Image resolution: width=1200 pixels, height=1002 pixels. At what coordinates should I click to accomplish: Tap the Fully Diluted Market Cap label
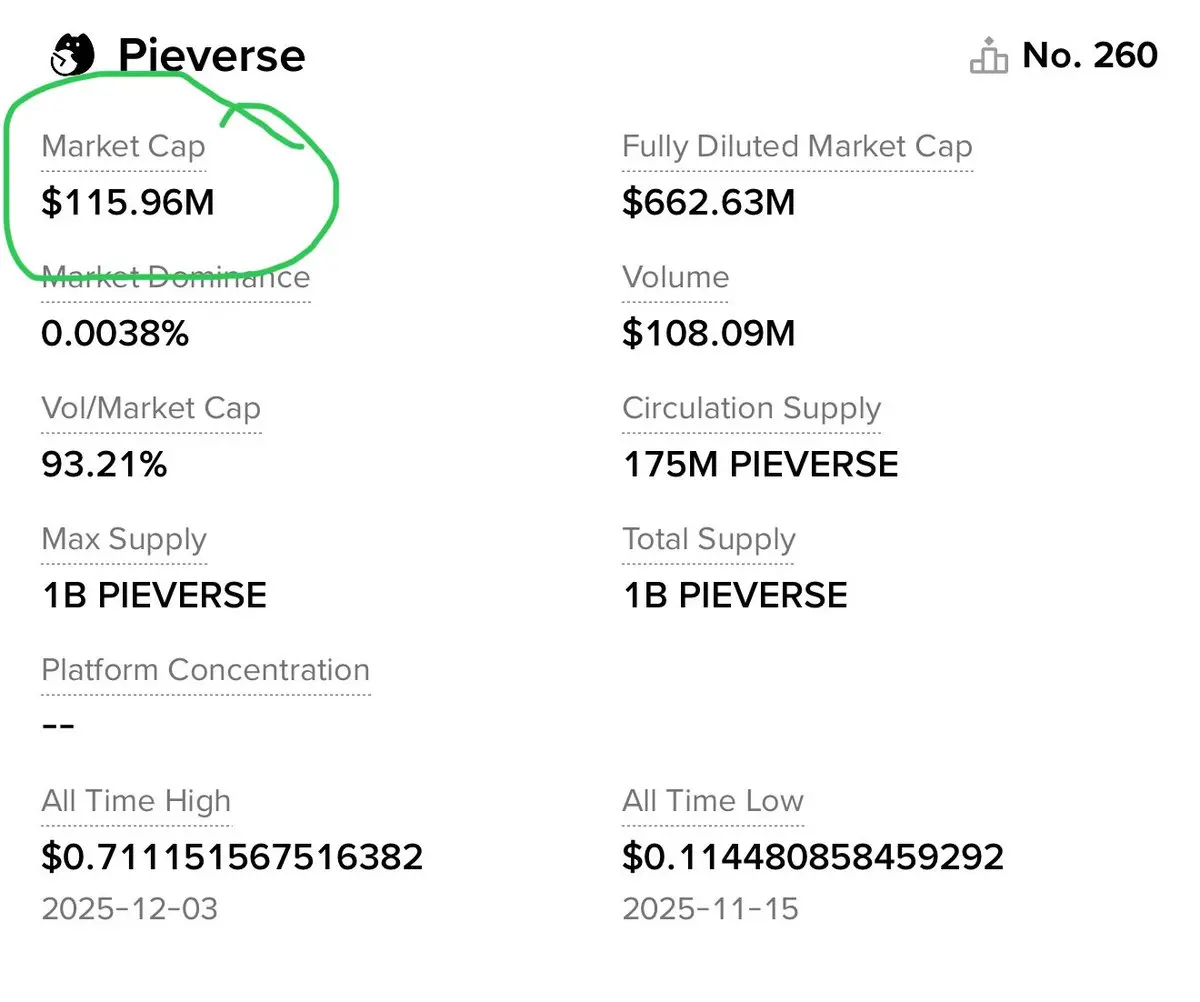[x=797, y=147]
